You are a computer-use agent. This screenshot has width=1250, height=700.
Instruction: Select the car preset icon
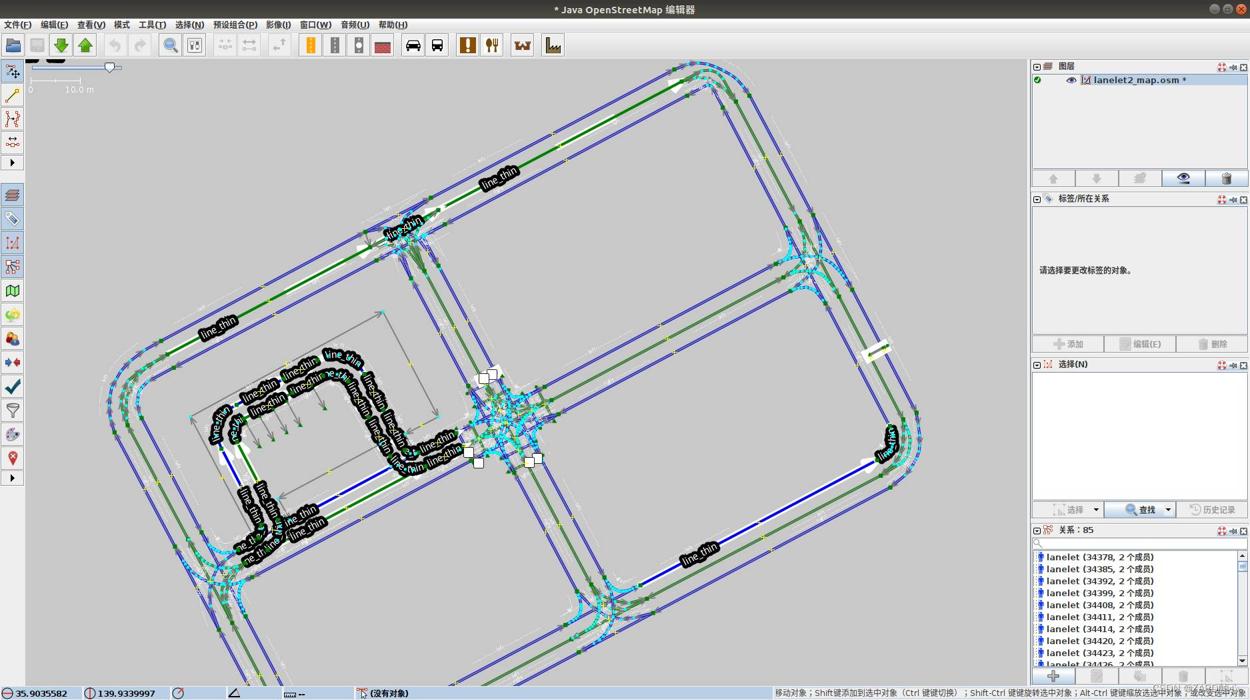tap(413, 45)
